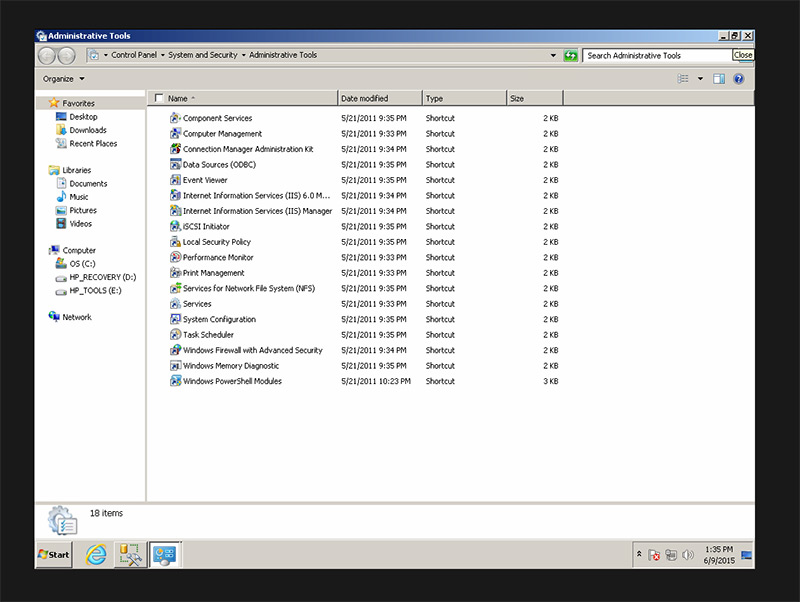Select the Windows PowerShell Modules icon
Screen dimensions: 800x602
[175, 381]
